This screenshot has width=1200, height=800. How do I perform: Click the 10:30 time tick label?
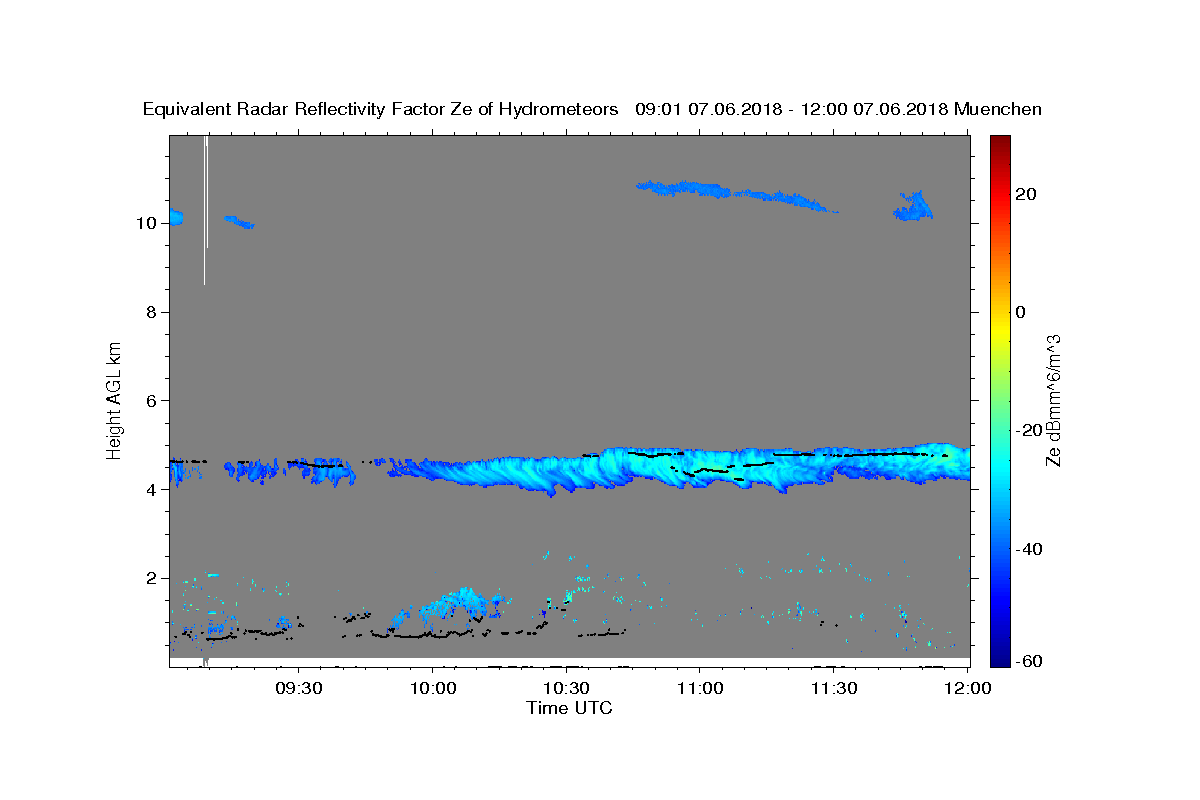tap(566, 689)
